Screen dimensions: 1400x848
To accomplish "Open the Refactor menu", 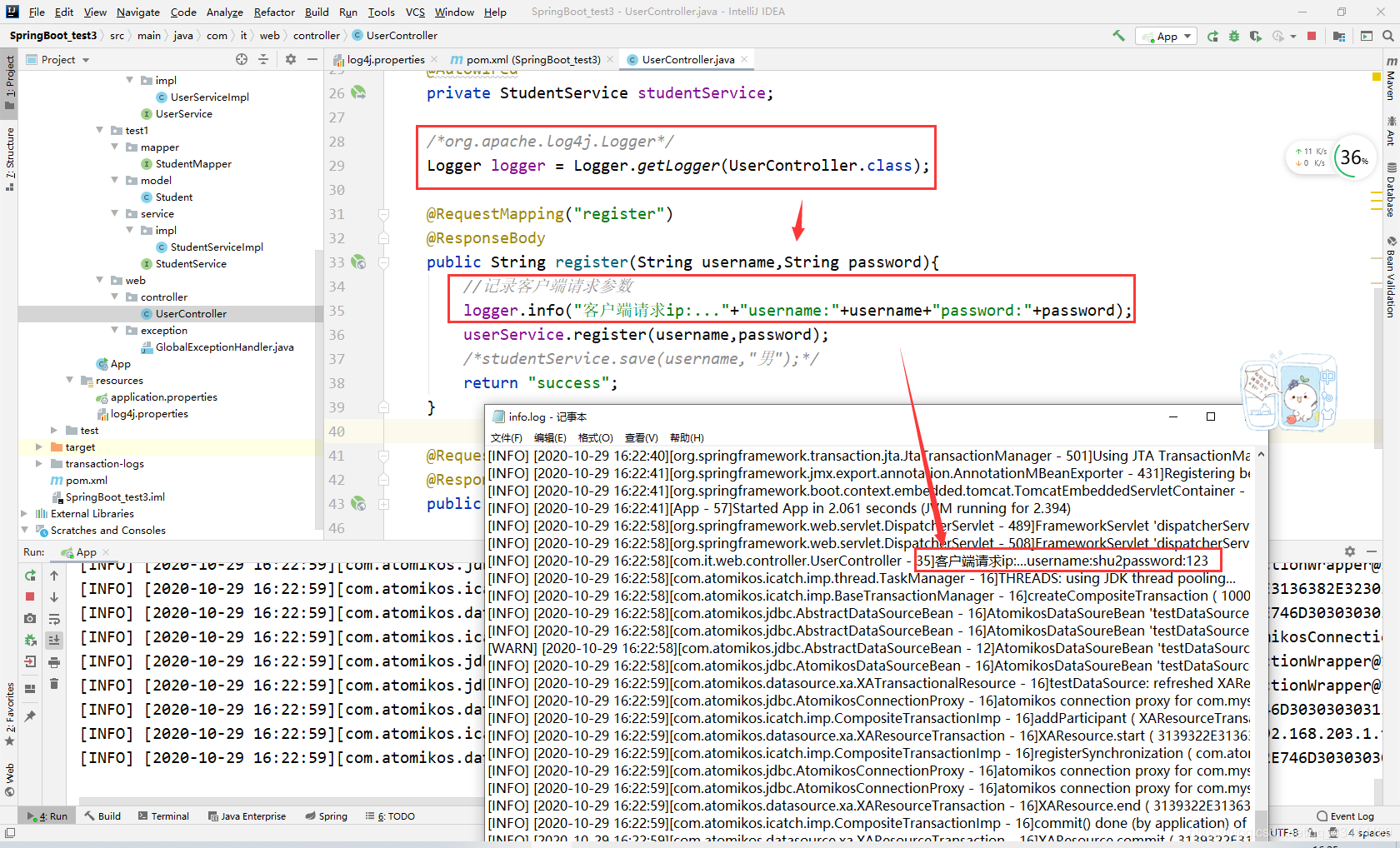I will 274,12.
